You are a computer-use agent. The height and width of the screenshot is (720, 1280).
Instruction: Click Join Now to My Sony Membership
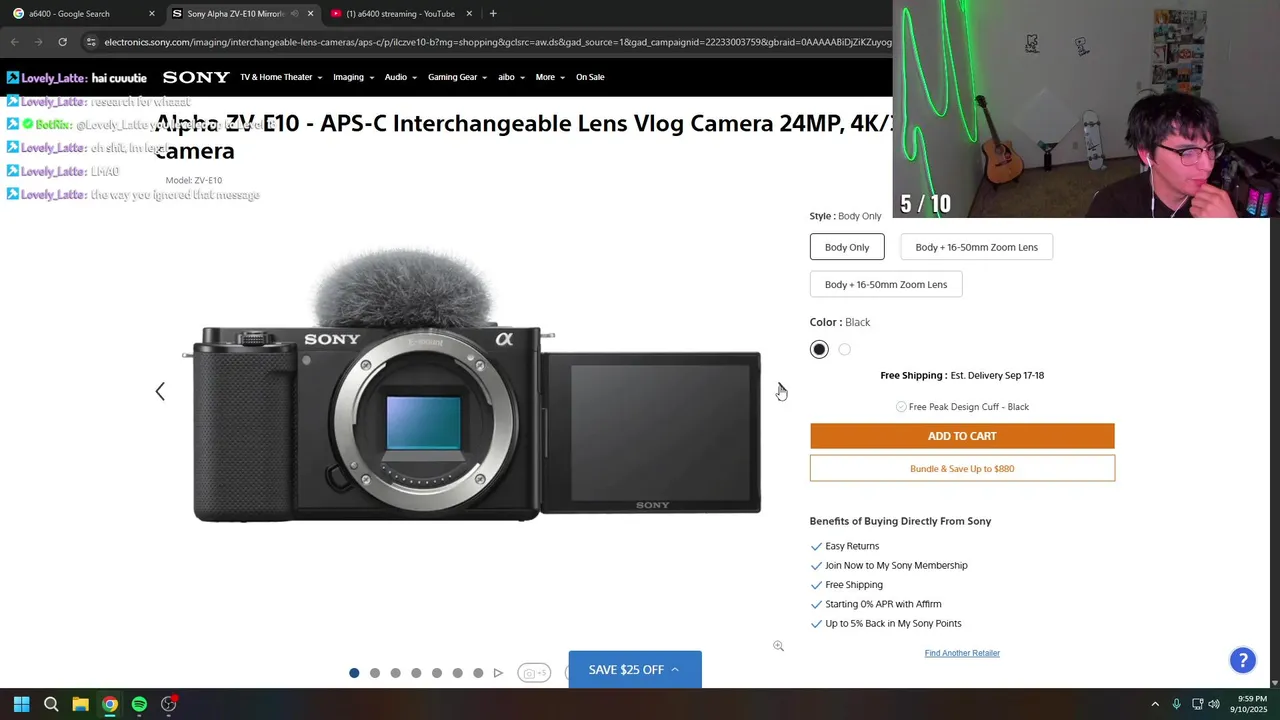[896, 565]
